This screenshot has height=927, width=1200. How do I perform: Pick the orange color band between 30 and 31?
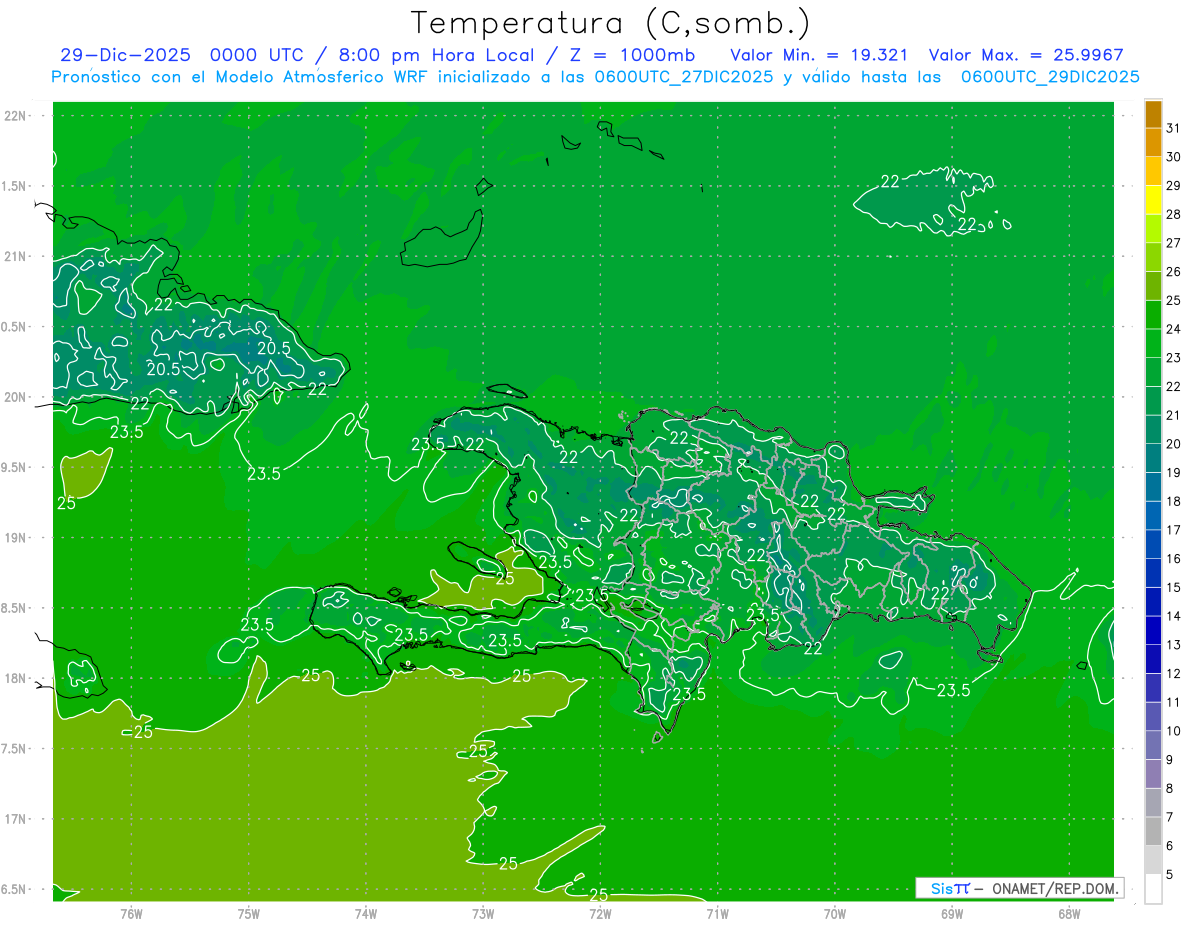pyautogui.click(x=1153, y=143)
